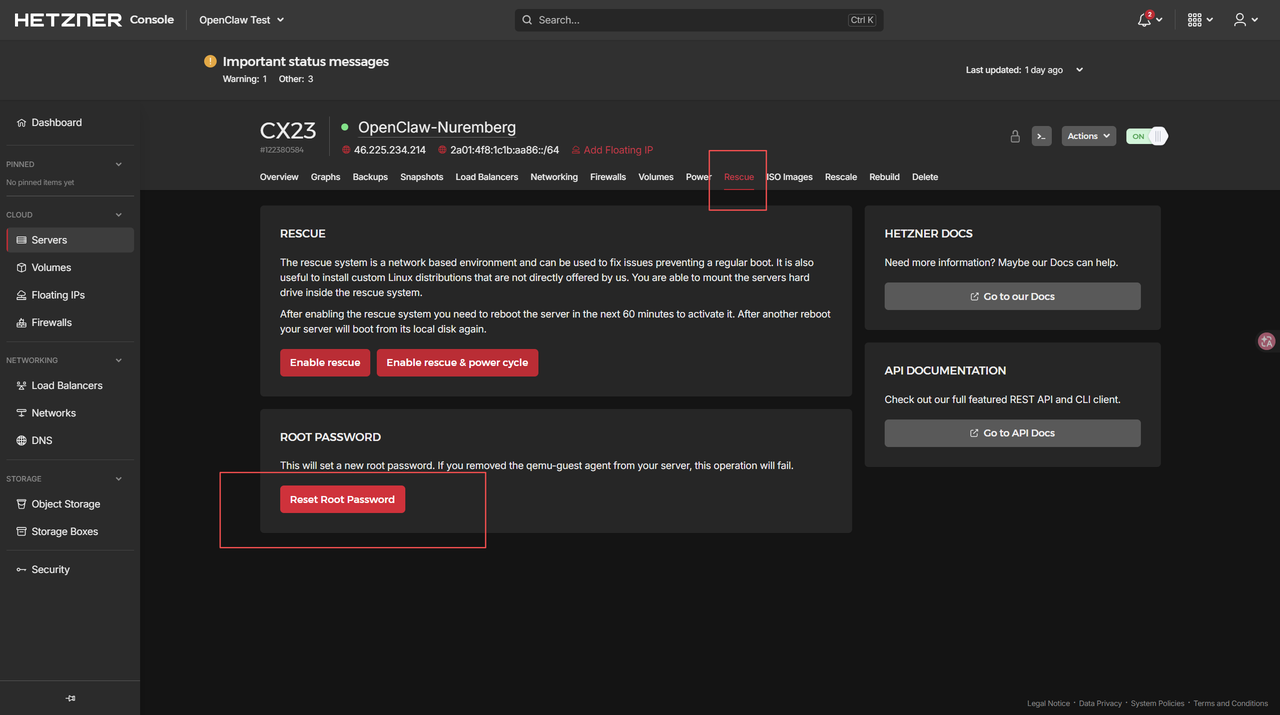The image size is (1280, 715).
Task: Open the Terms and Conditions link
Action: coord(1230,703)
